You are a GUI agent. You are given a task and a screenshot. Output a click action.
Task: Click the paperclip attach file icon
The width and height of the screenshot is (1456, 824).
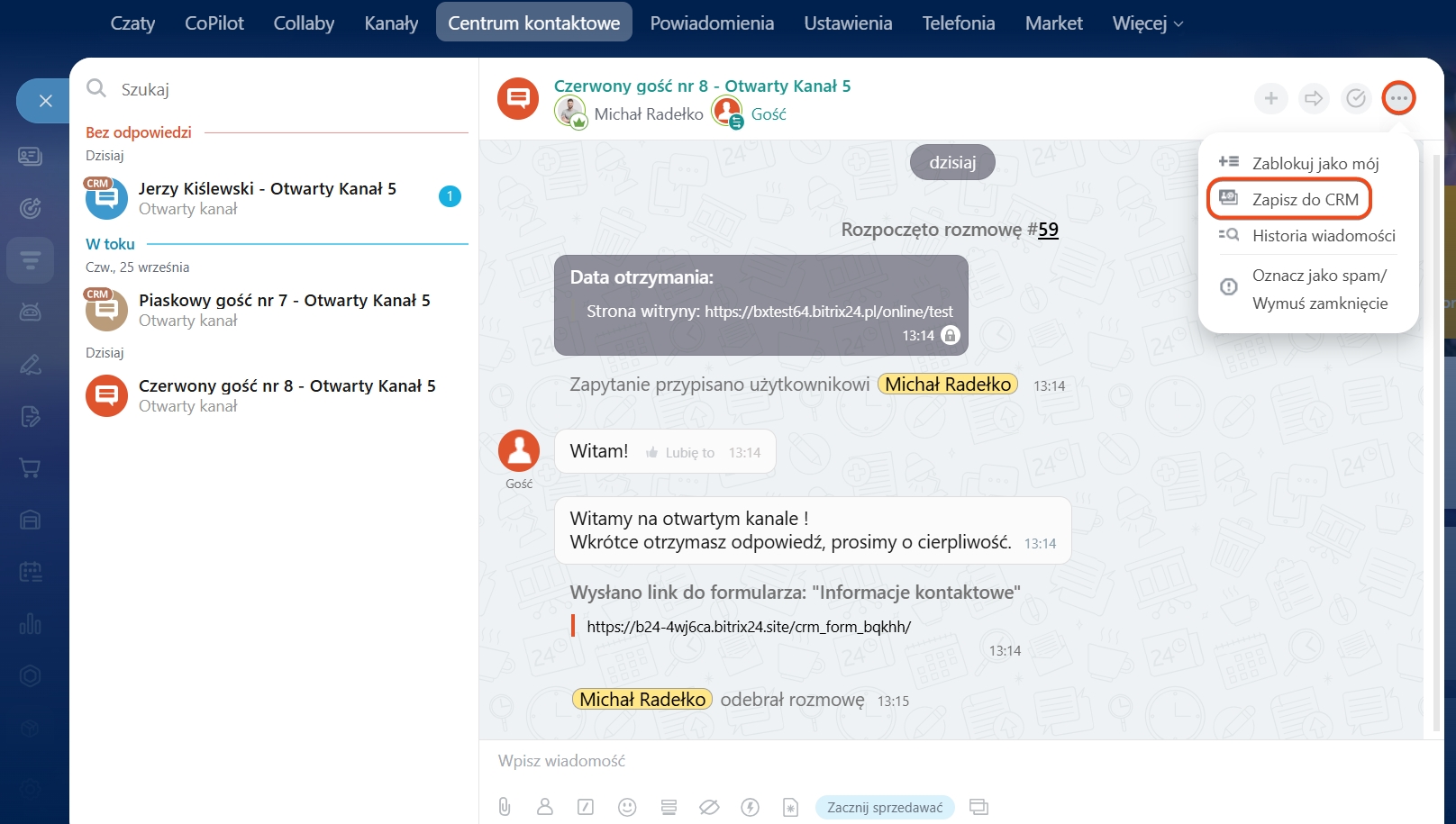tap(505, 807)
